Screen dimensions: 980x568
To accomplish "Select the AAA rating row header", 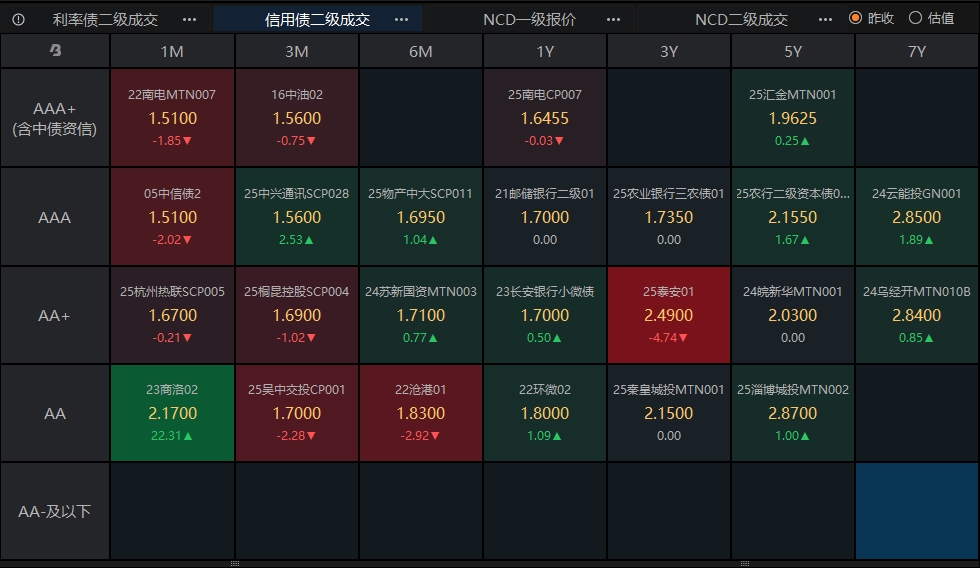I will [x=55, y=217].
